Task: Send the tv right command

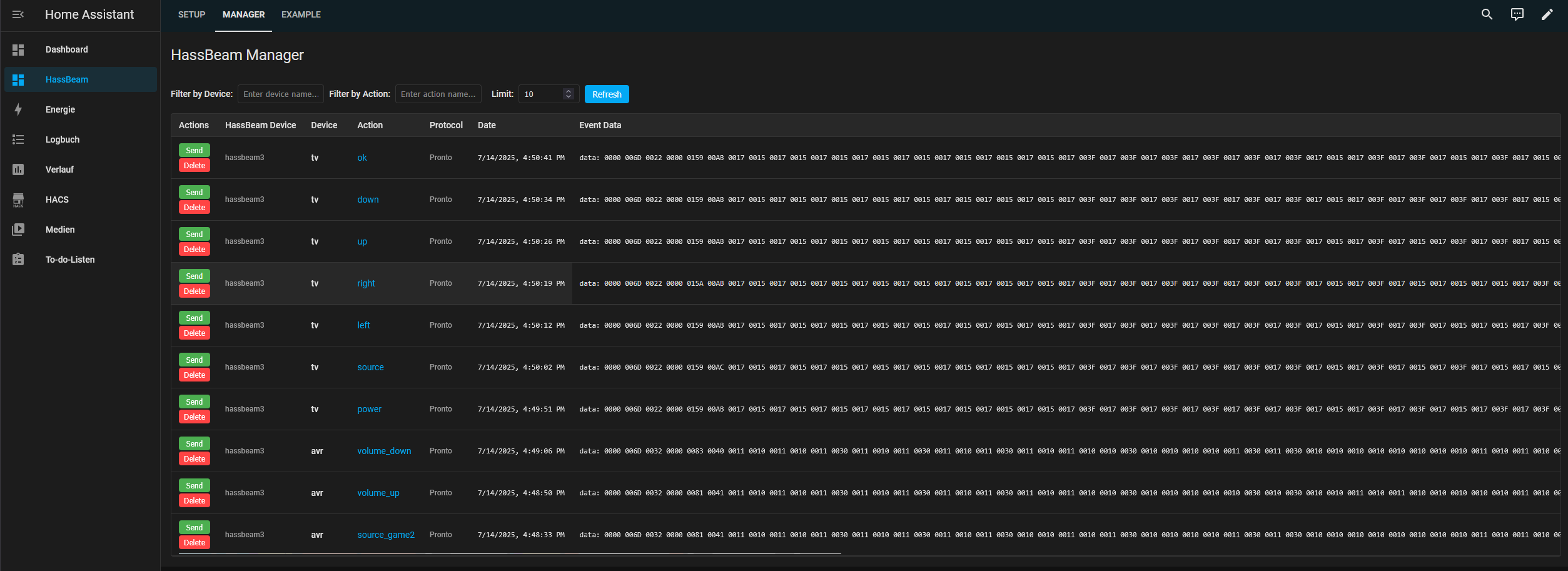Action: 195,276
